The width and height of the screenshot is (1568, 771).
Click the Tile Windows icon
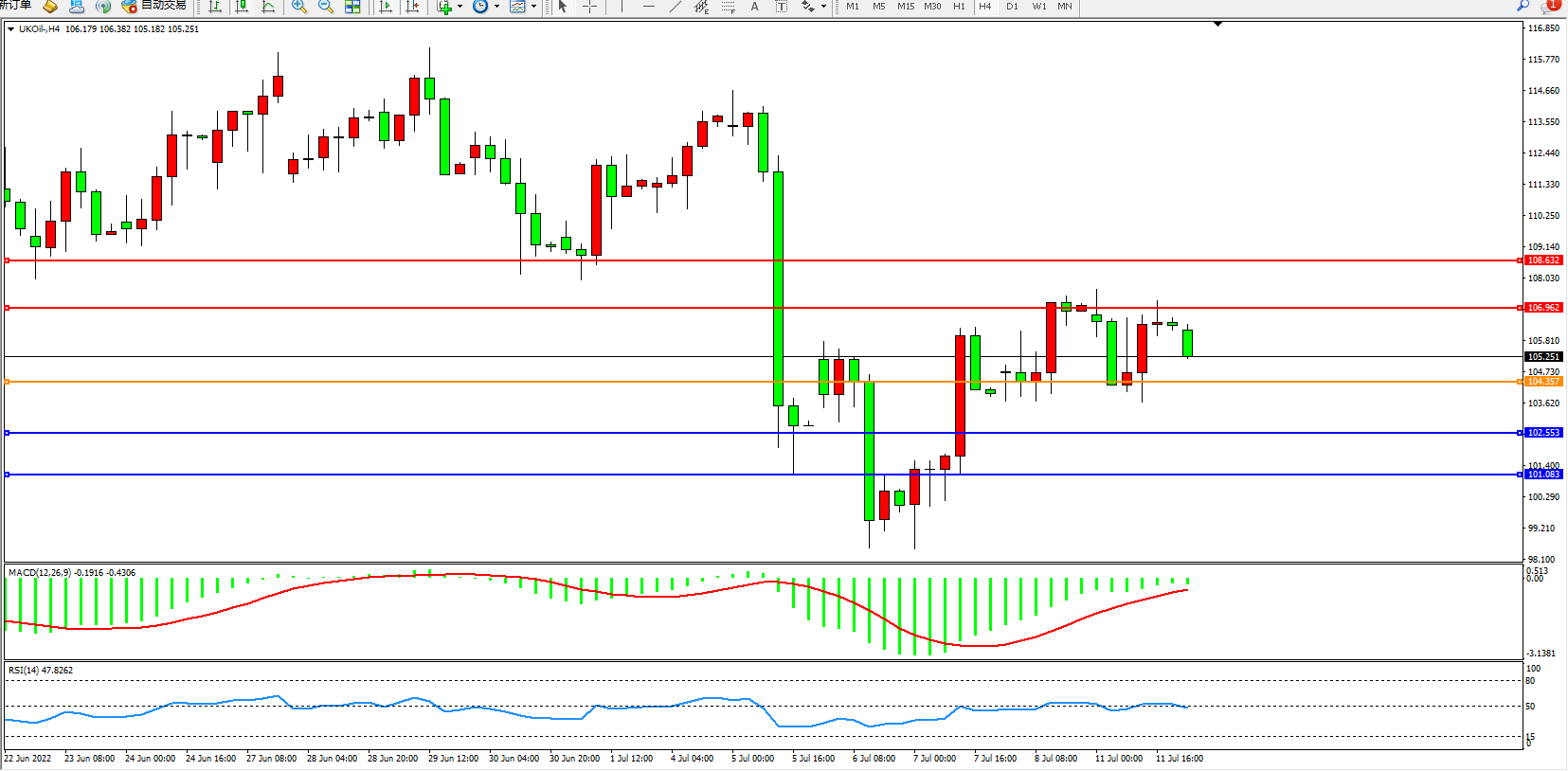point(352,7)
